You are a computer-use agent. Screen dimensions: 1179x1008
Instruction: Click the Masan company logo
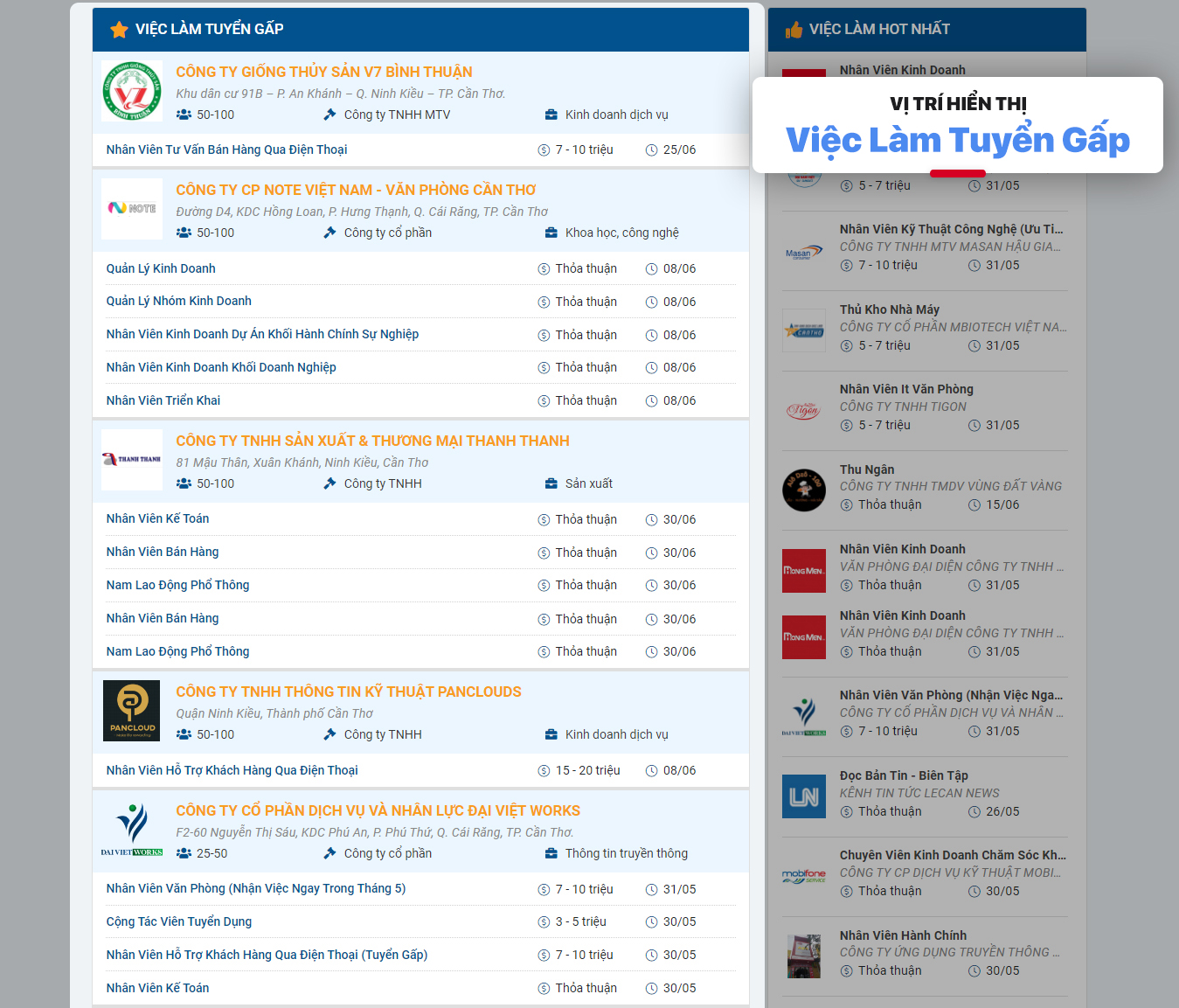pos(803,253)
